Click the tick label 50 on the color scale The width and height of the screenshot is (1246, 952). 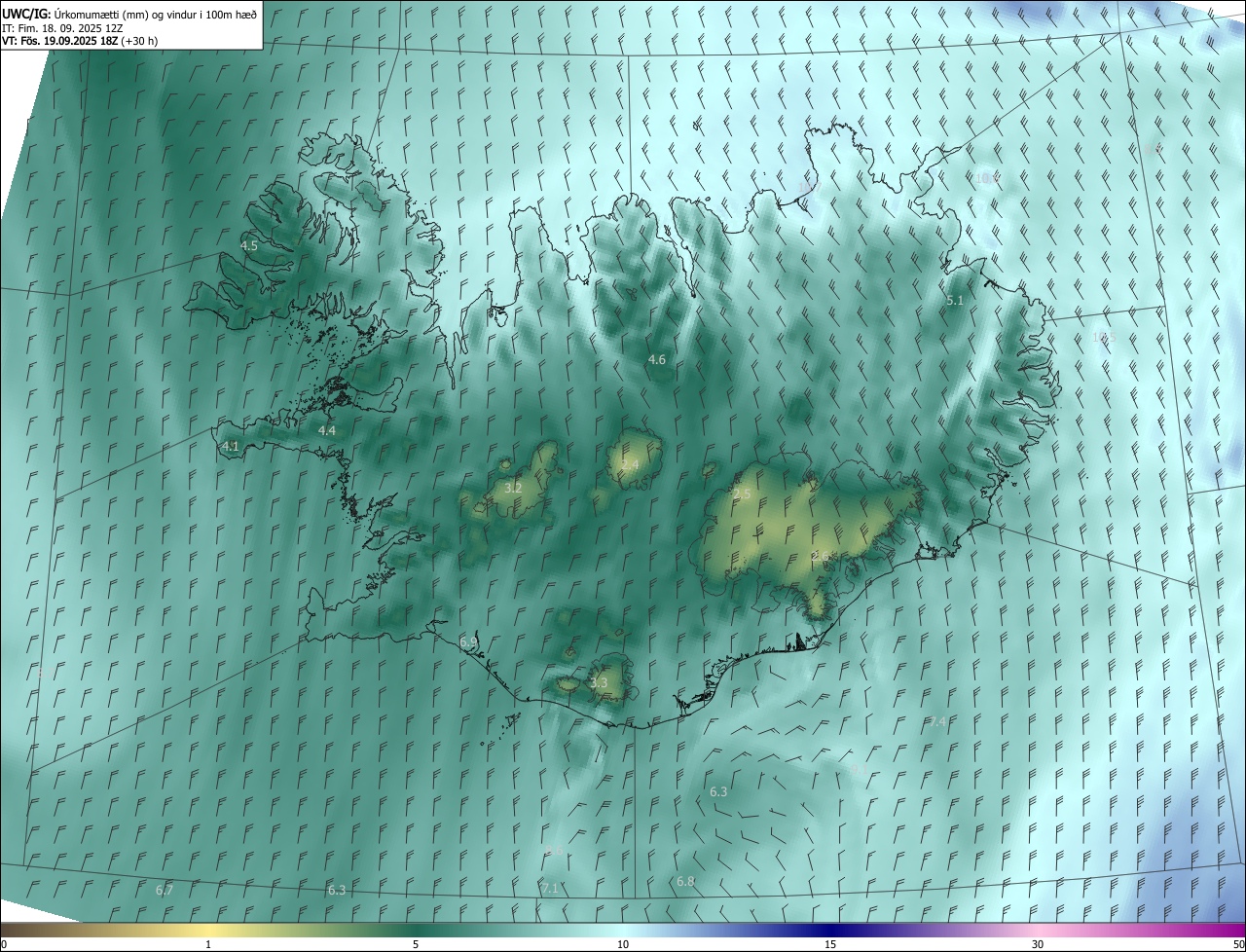(1238, 944)
